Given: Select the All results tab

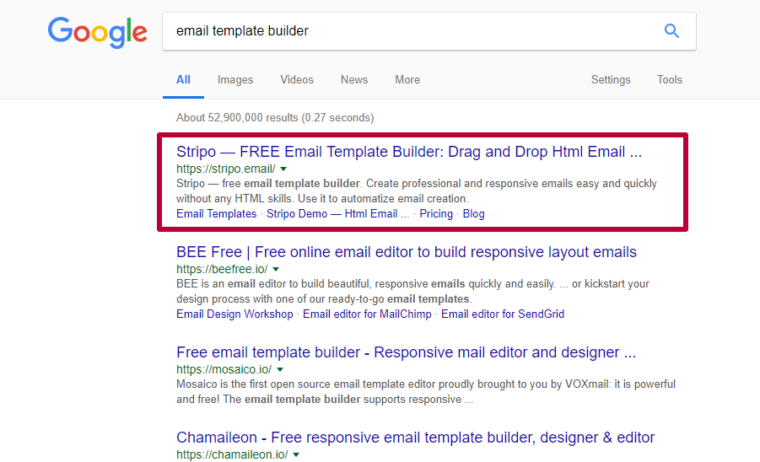Looking at the screenshot, I should 183,80.
